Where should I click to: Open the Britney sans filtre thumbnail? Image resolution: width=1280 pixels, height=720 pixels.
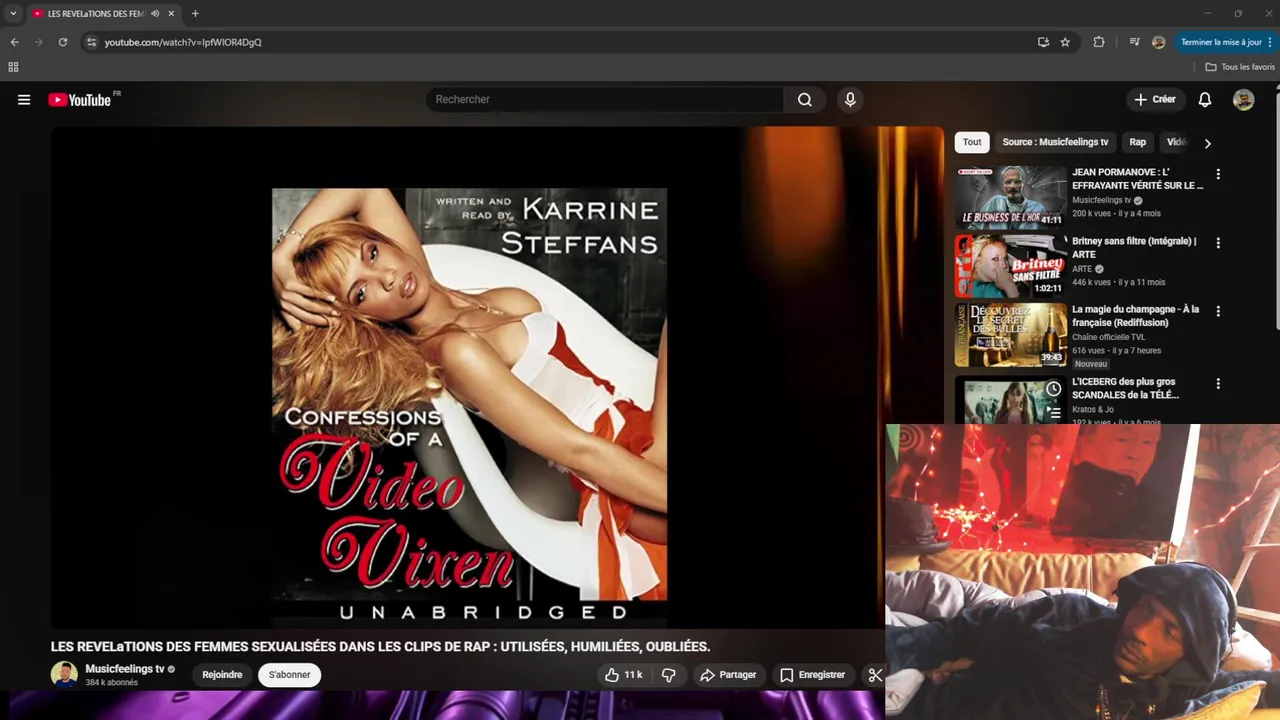point(1011,266)
